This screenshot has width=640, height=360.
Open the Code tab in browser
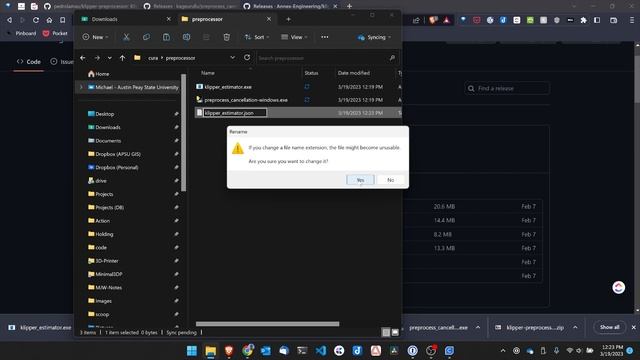(29, 62)
